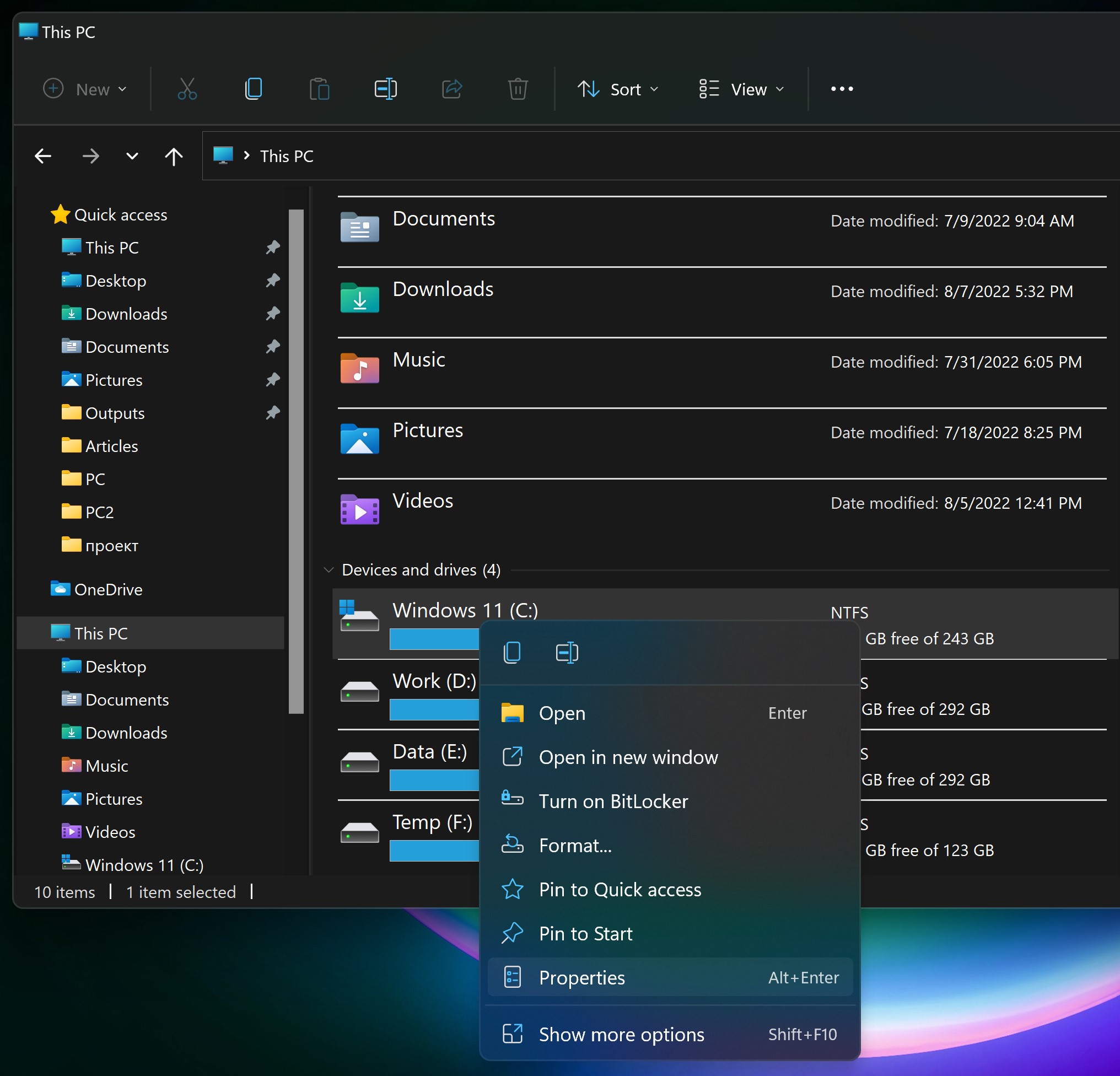Click the Temp (F:) drive icon
The height and width of the screenshot is (1076, 1120).
pyautogui.click(x=359, y=832)
